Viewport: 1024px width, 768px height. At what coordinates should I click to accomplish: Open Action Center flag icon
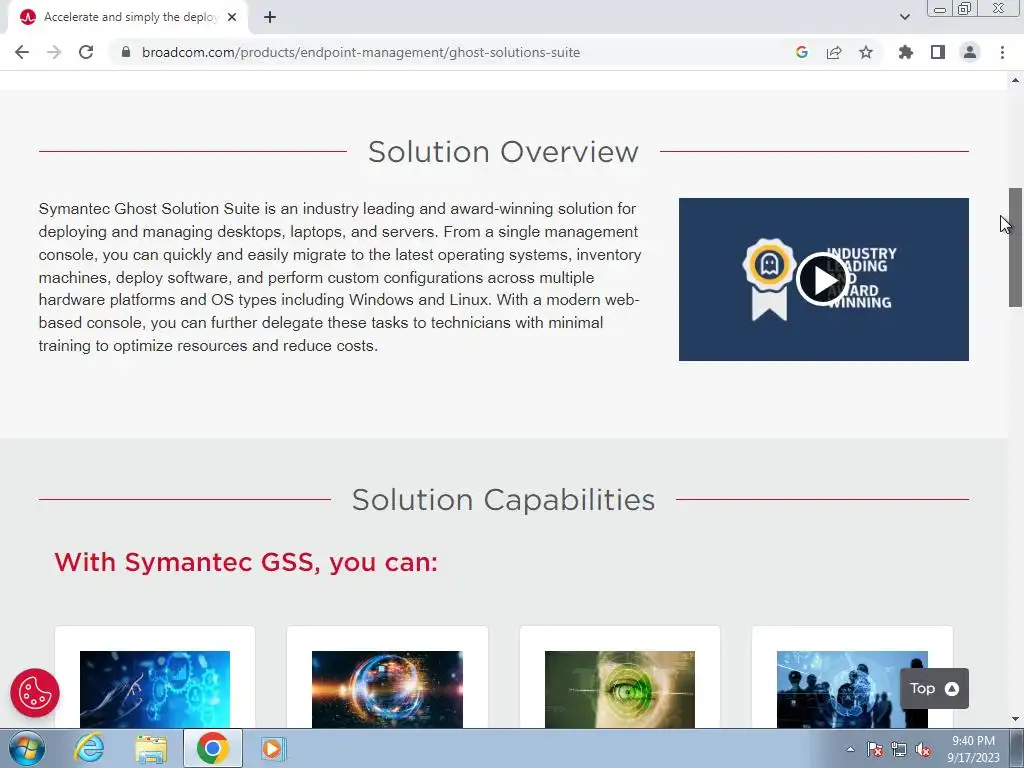874,749
